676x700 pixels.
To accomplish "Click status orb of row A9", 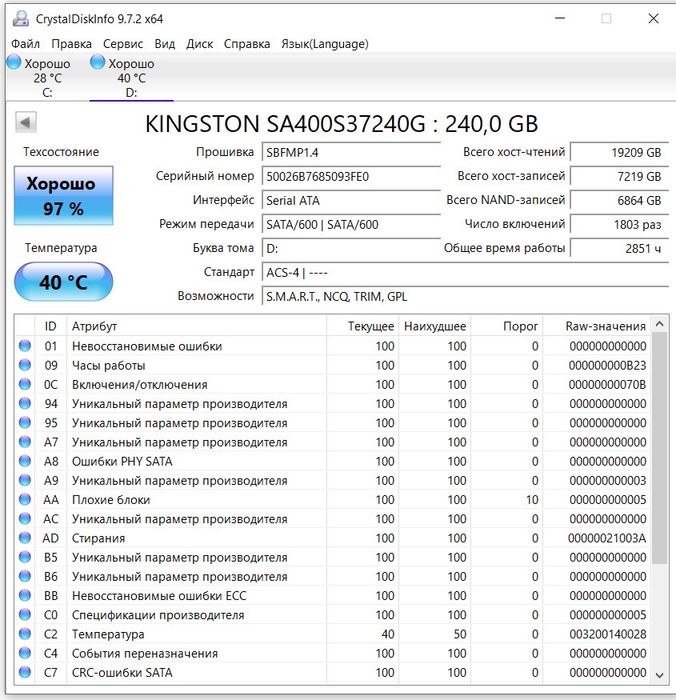I will pyautogui.click(x=25, y=480).
